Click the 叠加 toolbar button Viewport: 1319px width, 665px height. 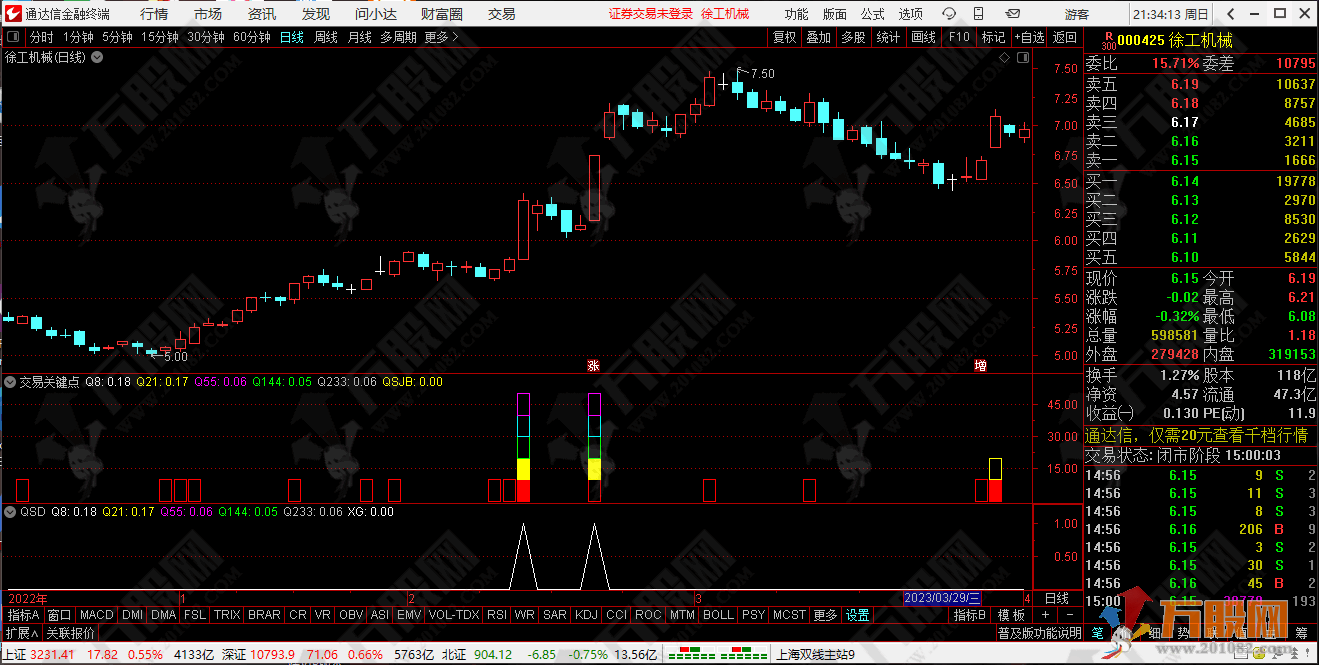point(819,37)
